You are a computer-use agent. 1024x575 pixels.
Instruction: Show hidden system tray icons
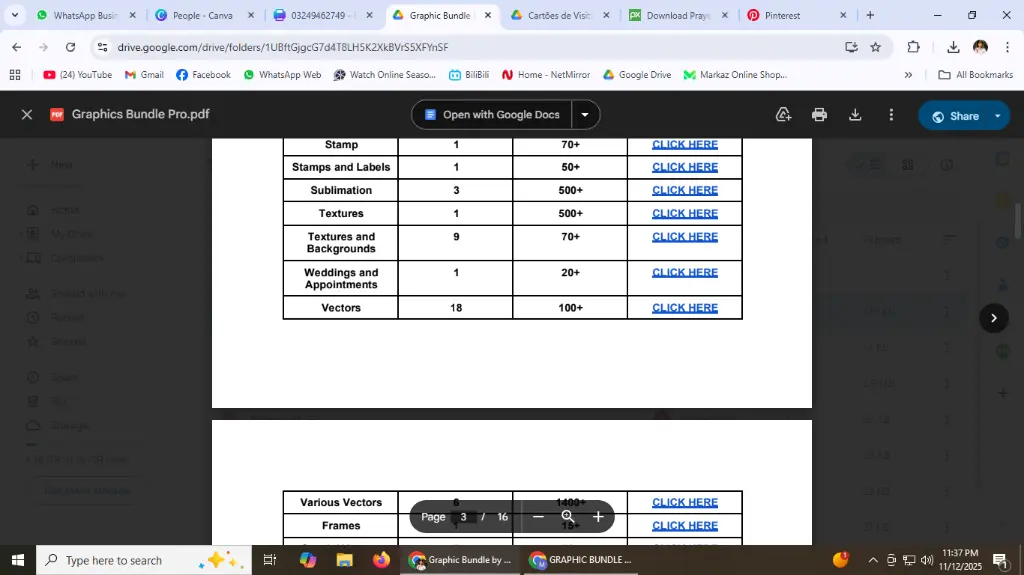tap(872, 560)
